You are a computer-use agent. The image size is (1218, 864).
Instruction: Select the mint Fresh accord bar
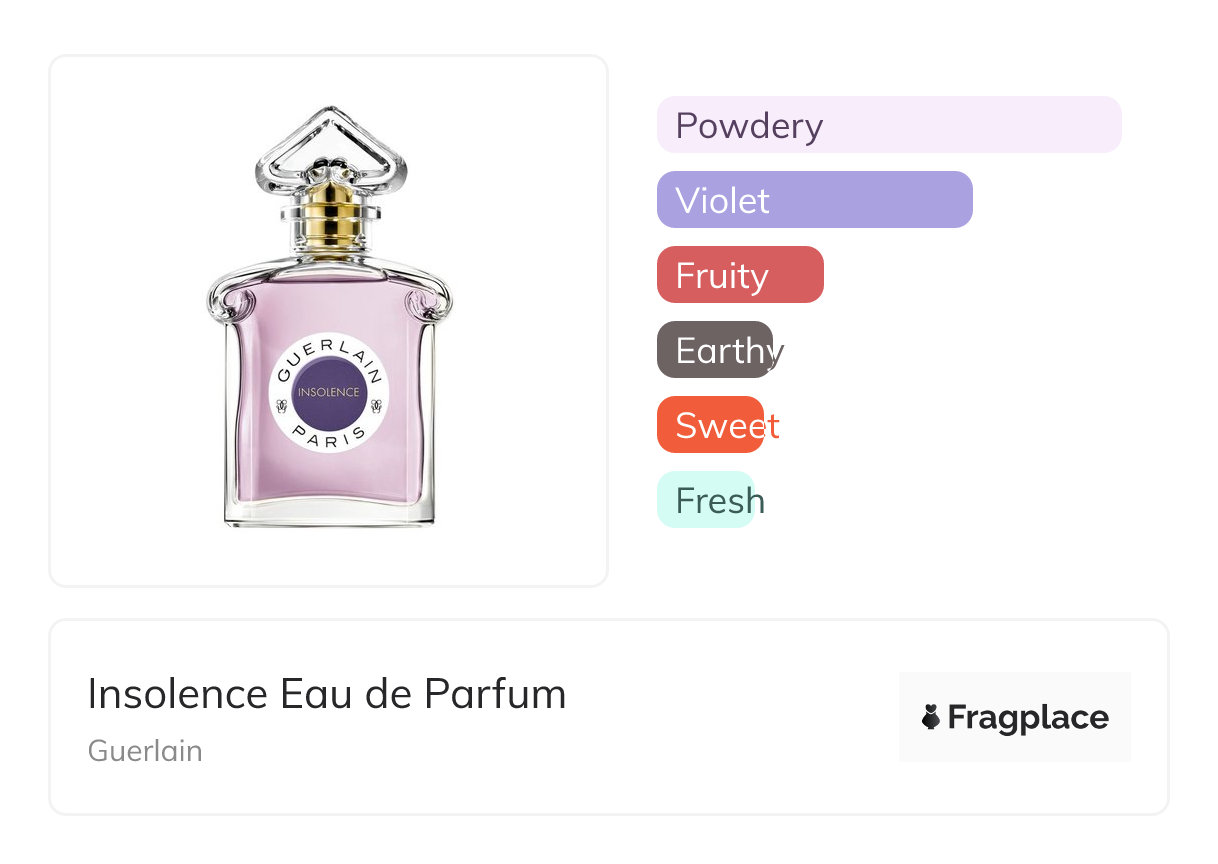(x=705, y=500)
